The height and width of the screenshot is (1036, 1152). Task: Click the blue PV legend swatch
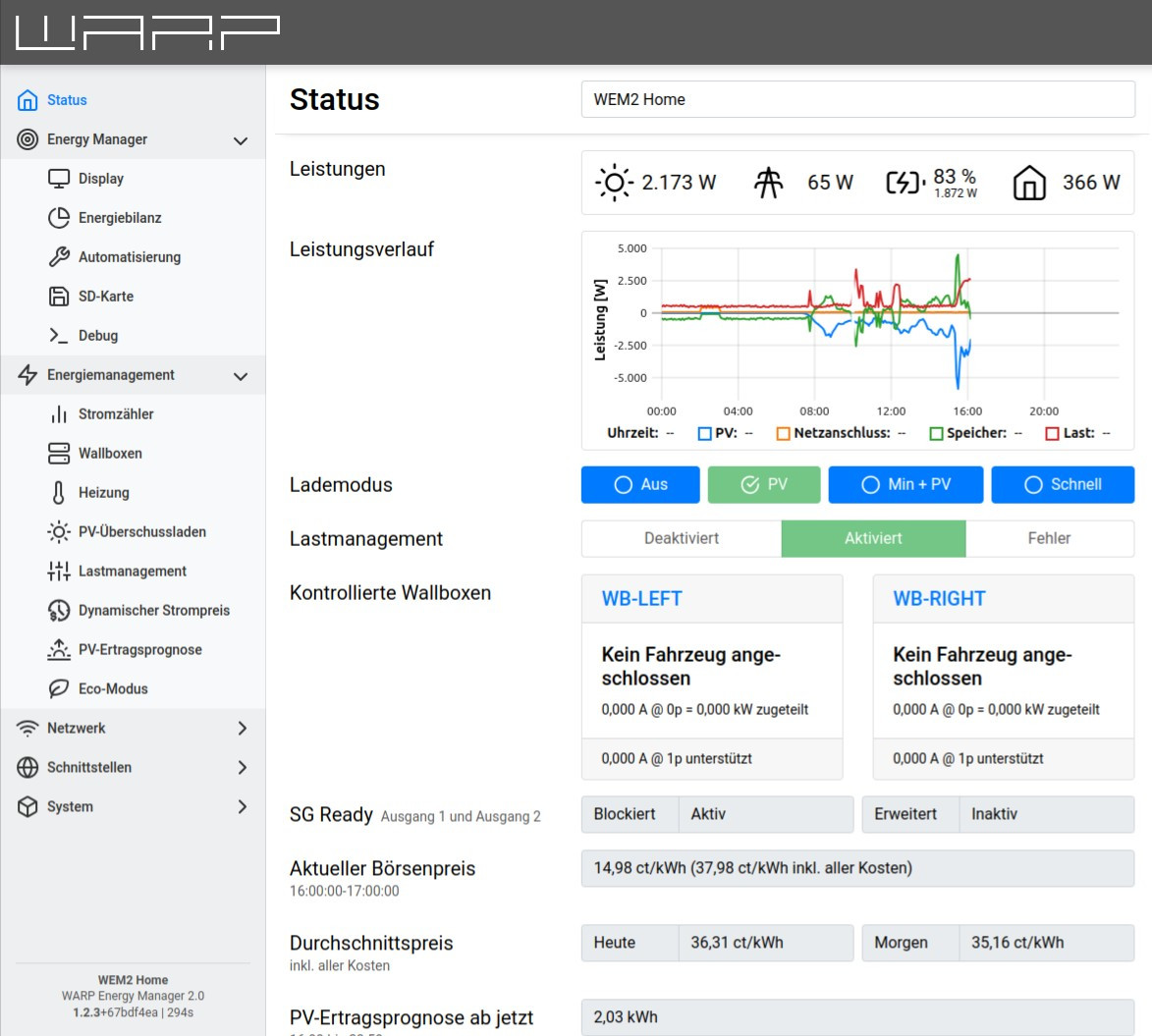704,433
